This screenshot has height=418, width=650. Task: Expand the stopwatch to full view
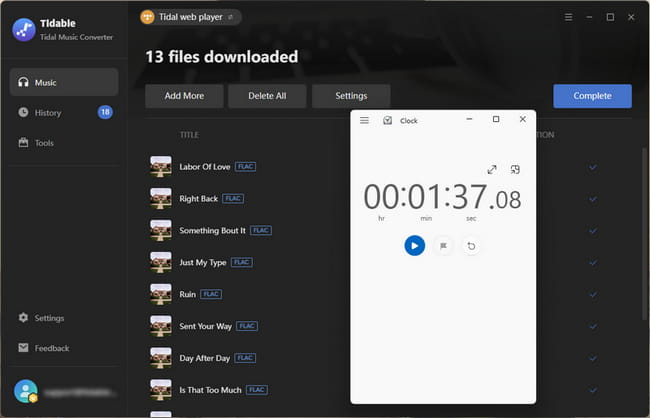tap(492, 169)
